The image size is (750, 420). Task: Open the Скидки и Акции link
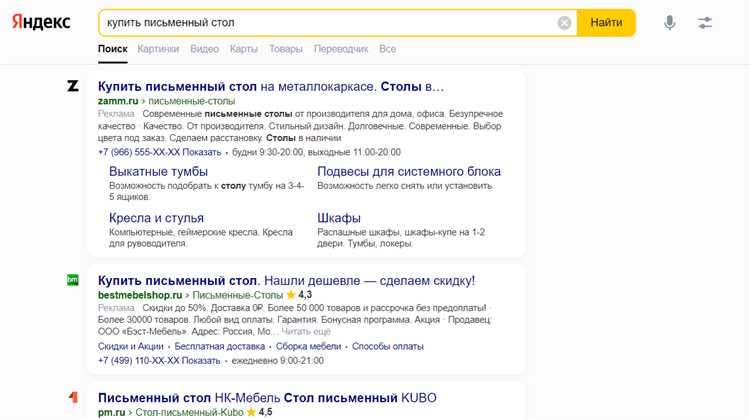[131, 346]
